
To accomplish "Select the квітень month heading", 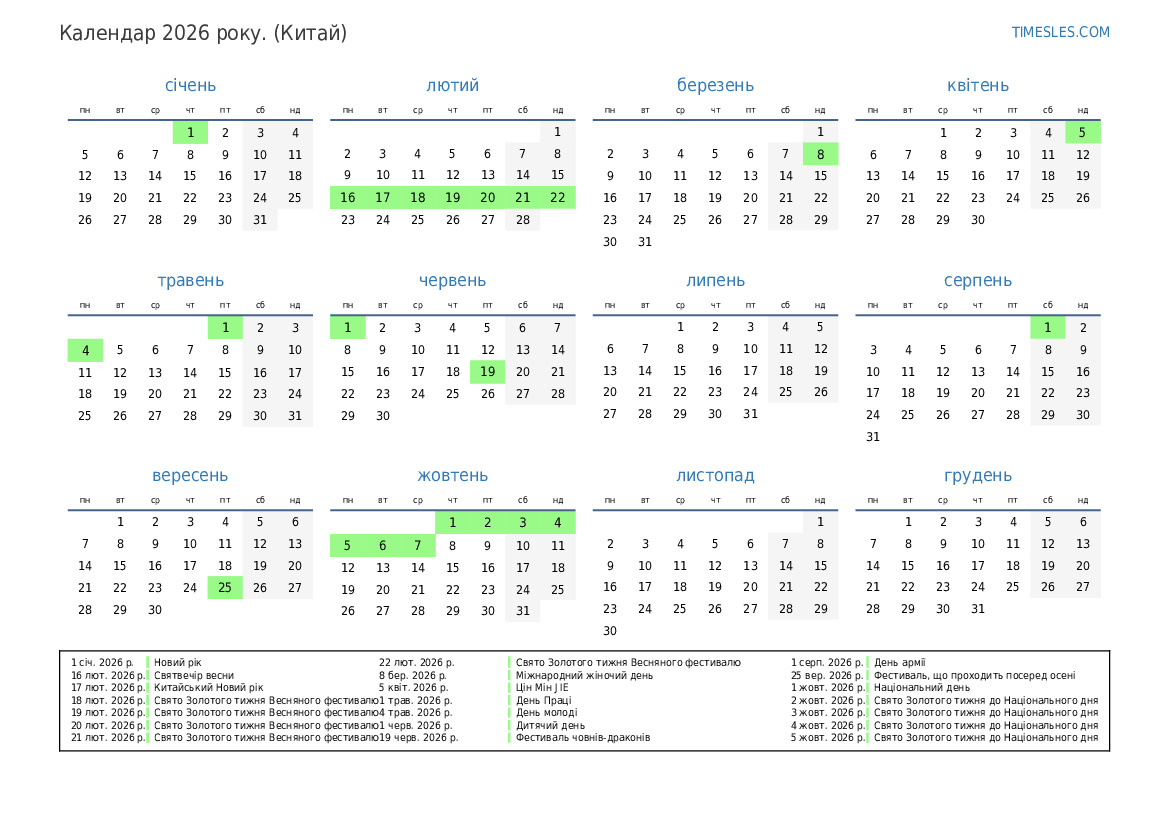I will pyautogui.click(x=977, y=85).
